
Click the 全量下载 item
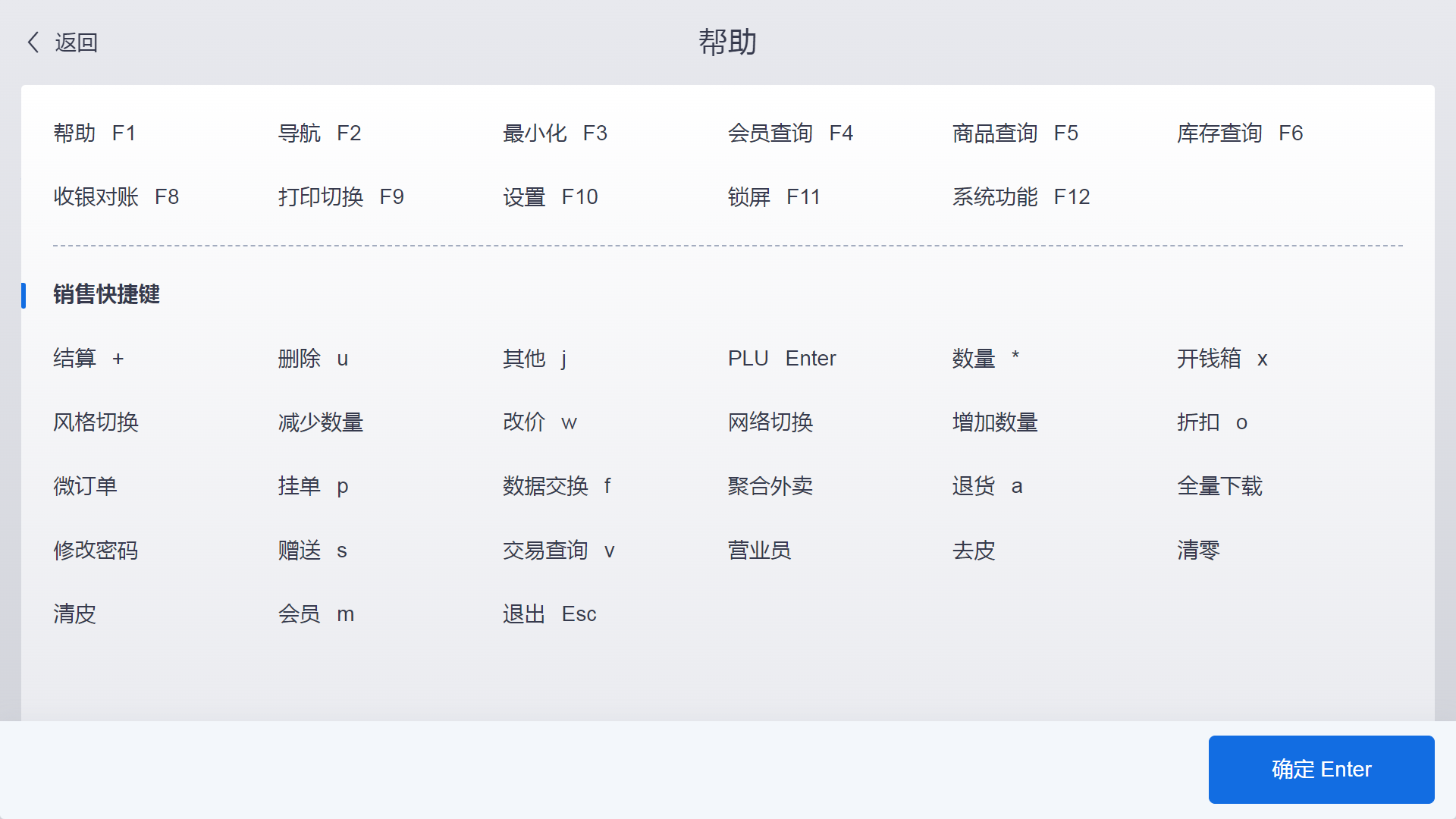(x=1219, y=486)
